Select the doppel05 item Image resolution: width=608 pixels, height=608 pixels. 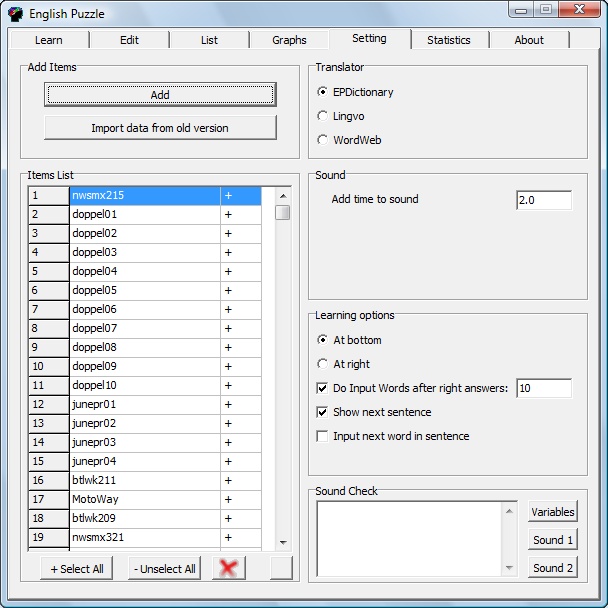pyautogui.click(x=145, y=290)
